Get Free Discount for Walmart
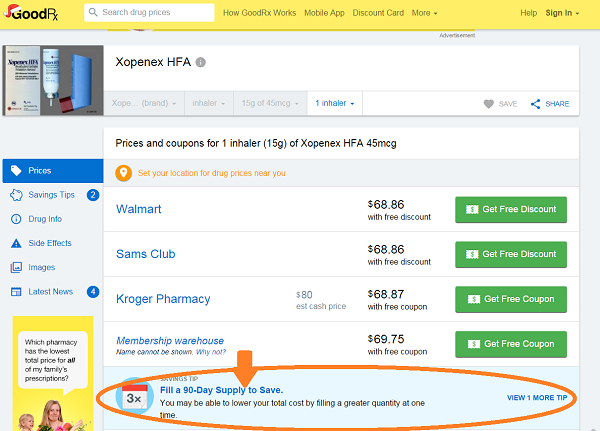This screenshot has width=600, height=431. tap(511, 209)
